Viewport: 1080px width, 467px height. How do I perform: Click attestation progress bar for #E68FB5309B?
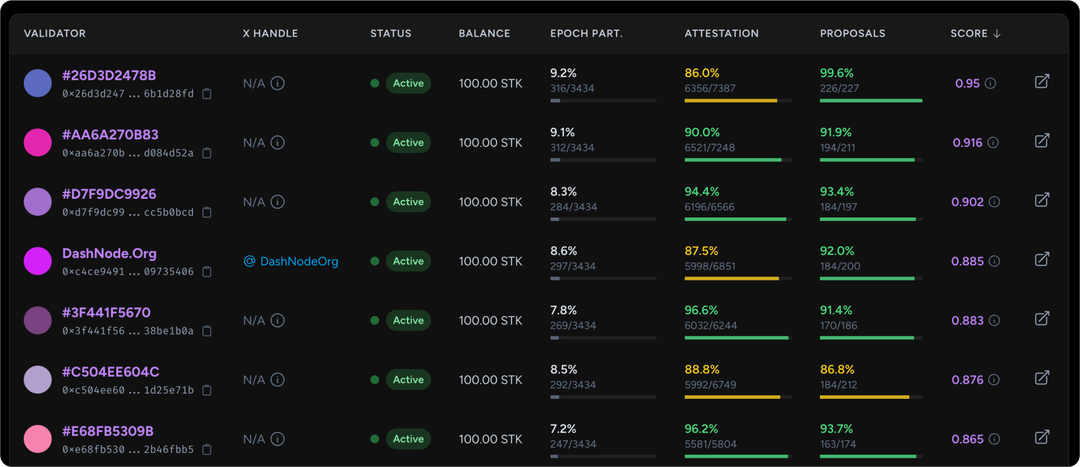(x=737, y=457)
